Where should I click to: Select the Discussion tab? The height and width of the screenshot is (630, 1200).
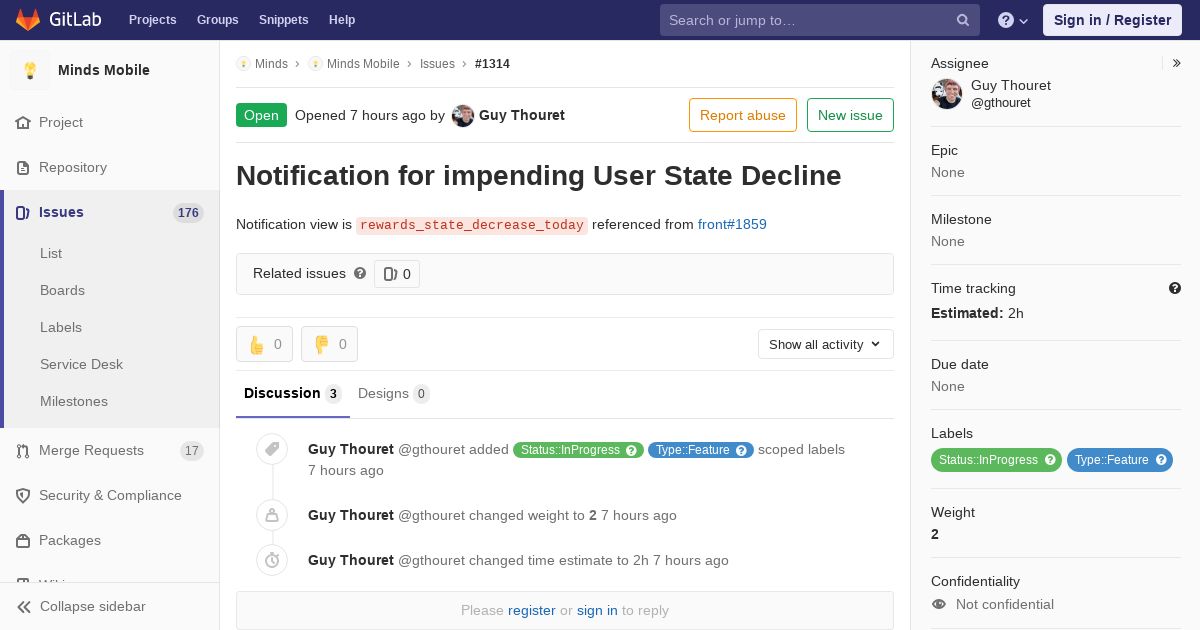[292, 393]
